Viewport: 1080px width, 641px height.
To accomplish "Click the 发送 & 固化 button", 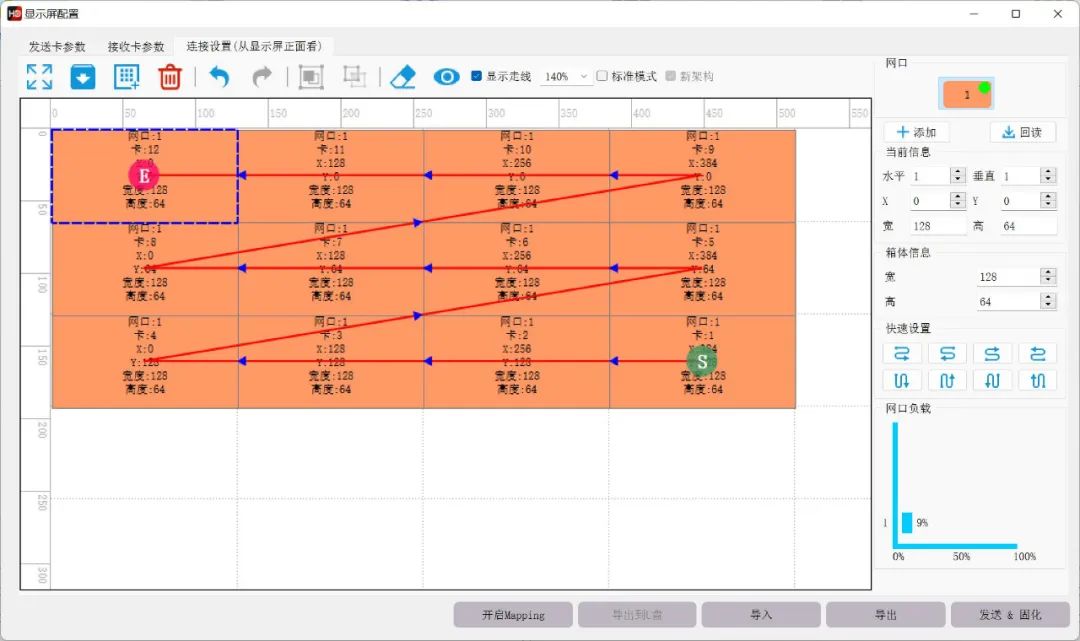I will (1010, 615).
